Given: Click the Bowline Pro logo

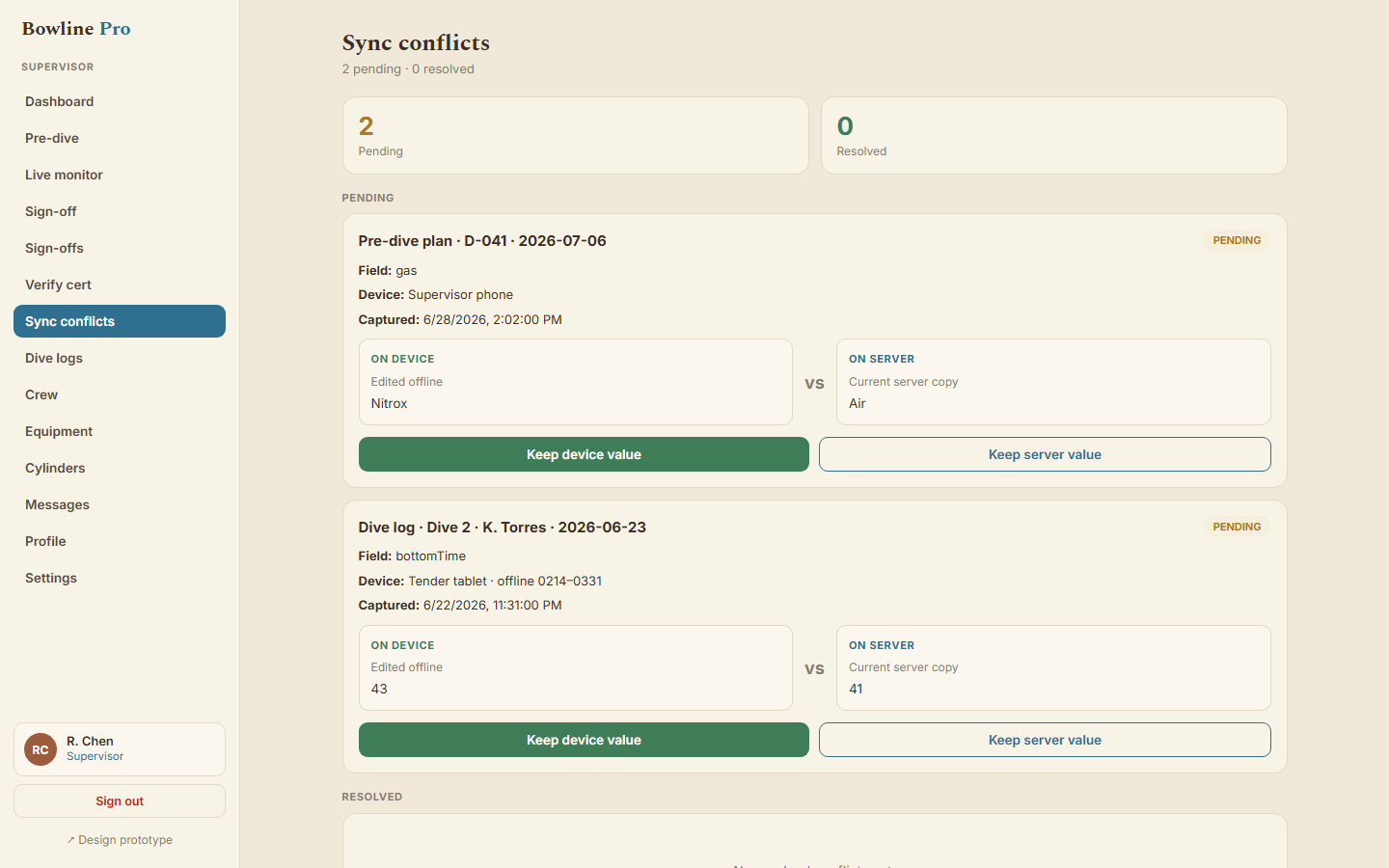Looking at the screenshot, I should coord(76,29).
